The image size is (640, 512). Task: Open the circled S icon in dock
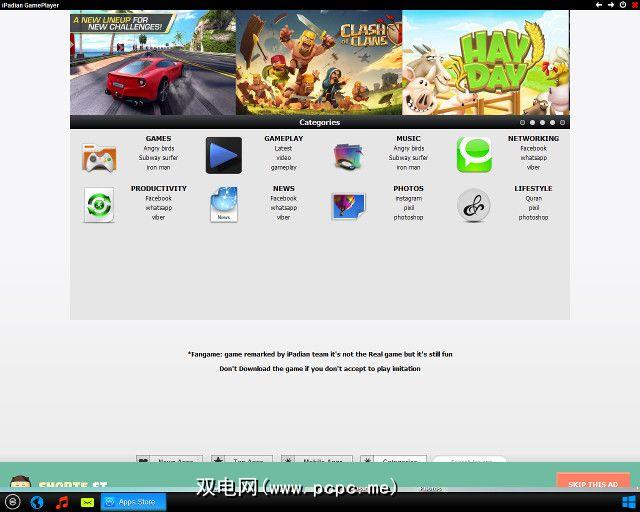point(12,501)
